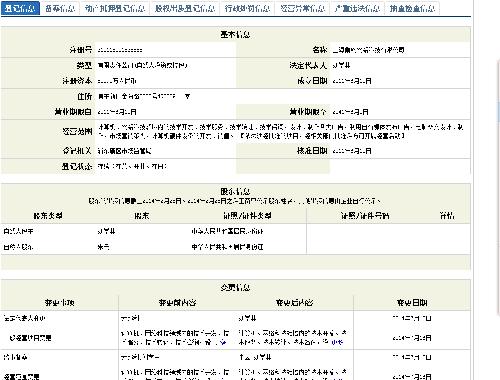500x380 pixels.
Task: Open the 经营异常信息 tab
Action: click(302, 8)
